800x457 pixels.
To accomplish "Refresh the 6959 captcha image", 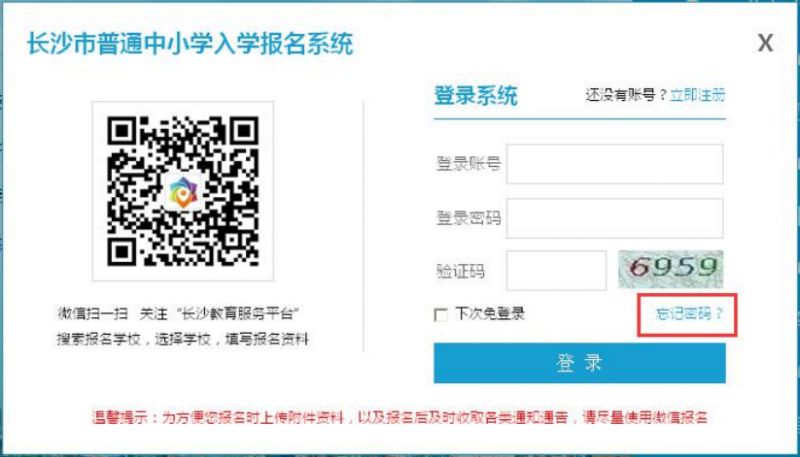I will 671,269.
